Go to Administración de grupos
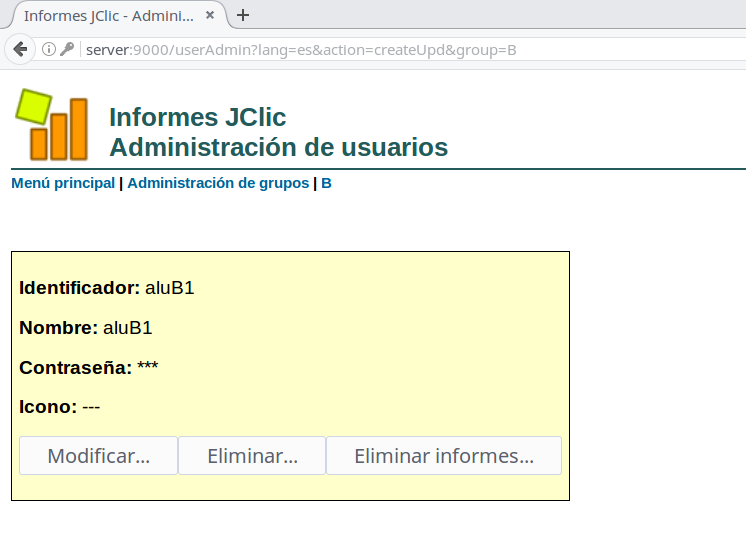This screenshot has height=553, width=746. pos(218,183)
